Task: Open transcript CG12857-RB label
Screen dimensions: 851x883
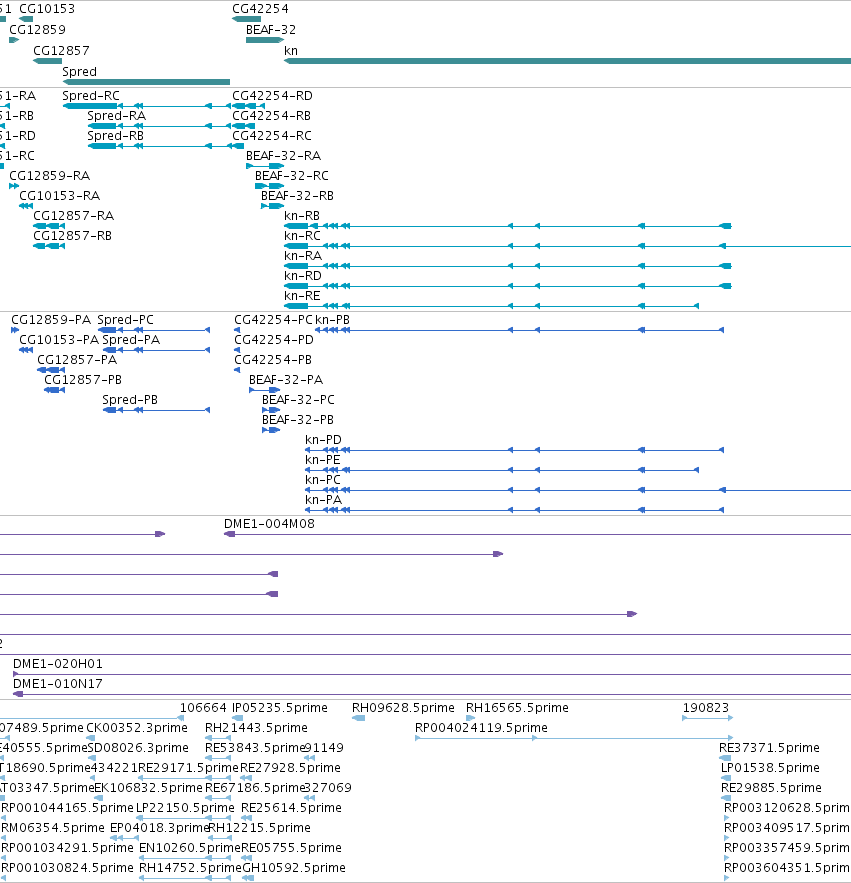Action: (x=73, y=235)
